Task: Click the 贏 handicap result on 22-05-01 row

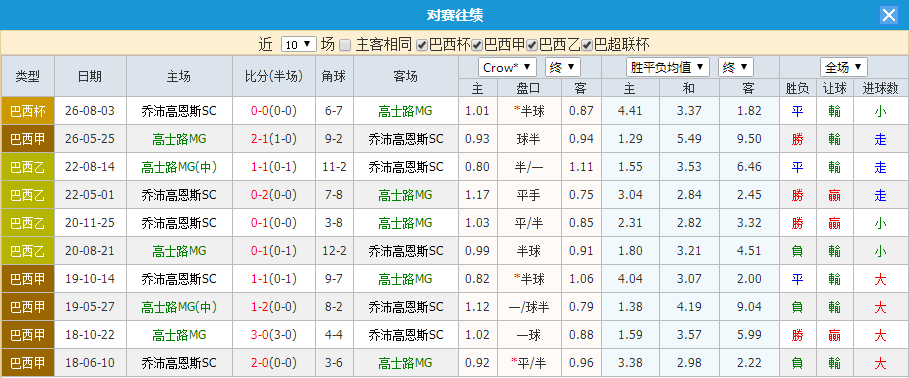Action: (835, 195)
